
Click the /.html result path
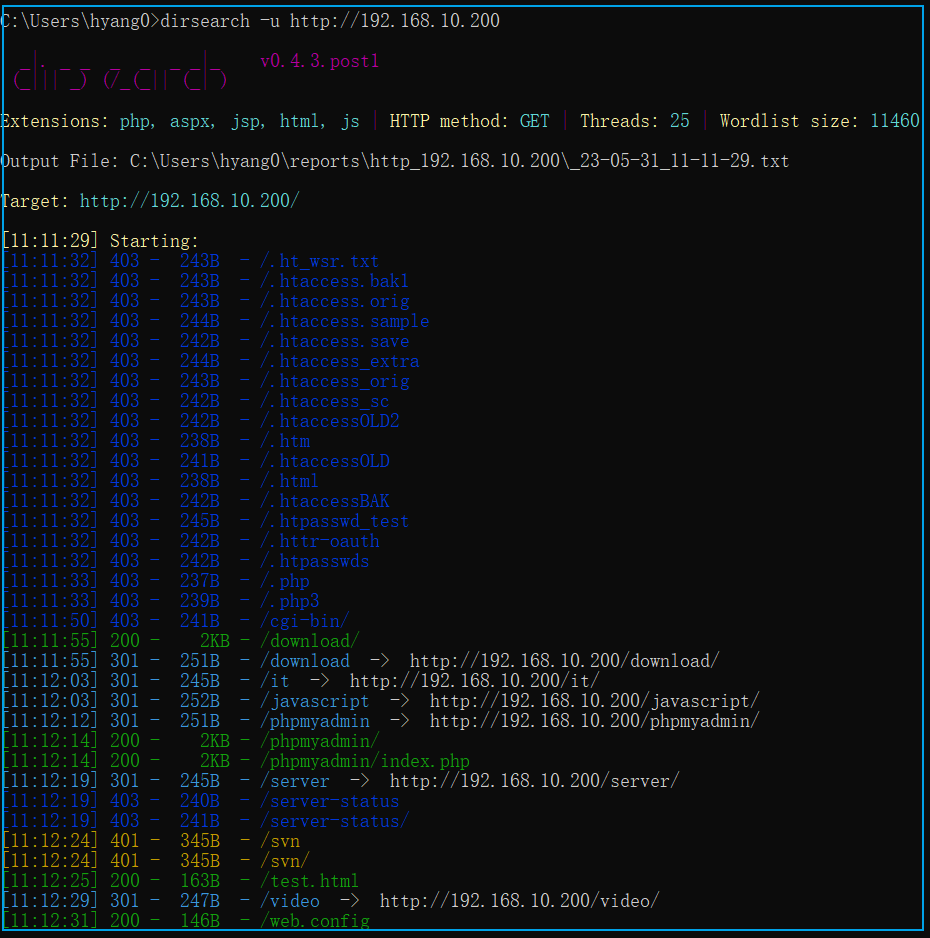(289, 481)
